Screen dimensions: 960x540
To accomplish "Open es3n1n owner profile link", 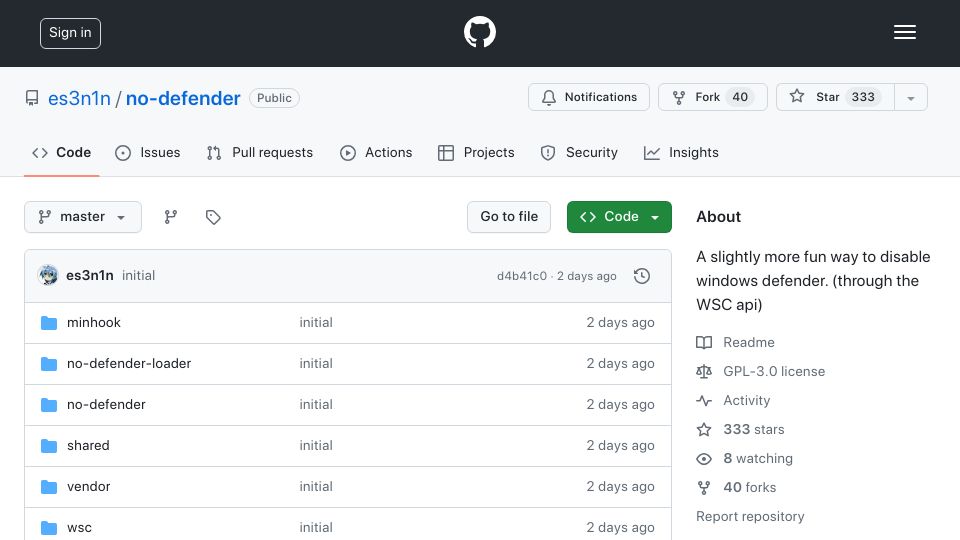I will click(79, 98).
